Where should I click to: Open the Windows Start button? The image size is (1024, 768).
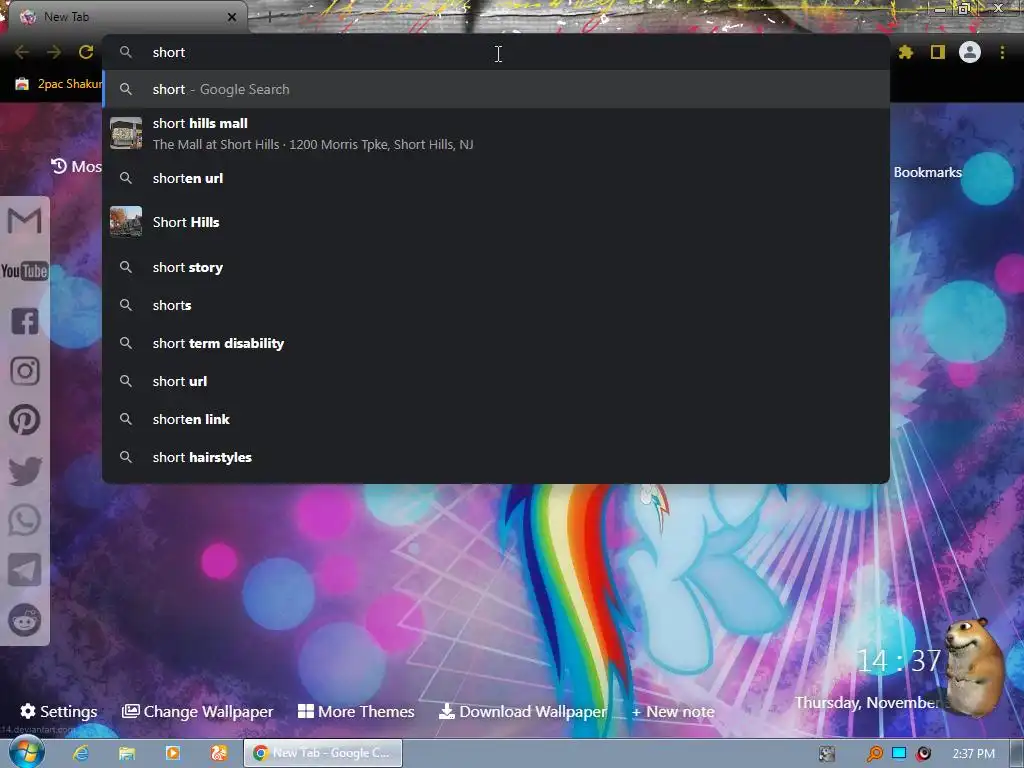(x=26, y=753)
